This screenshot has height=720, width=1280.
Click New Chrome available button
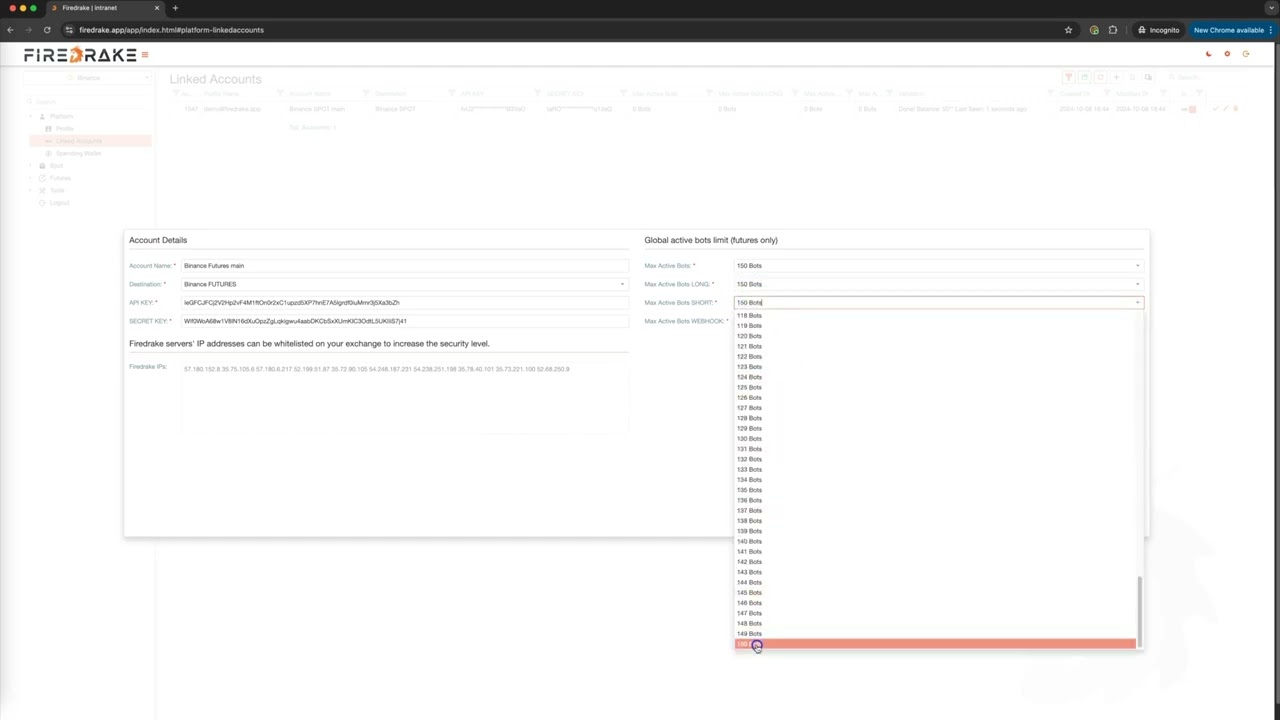(x=1229, y=30)
